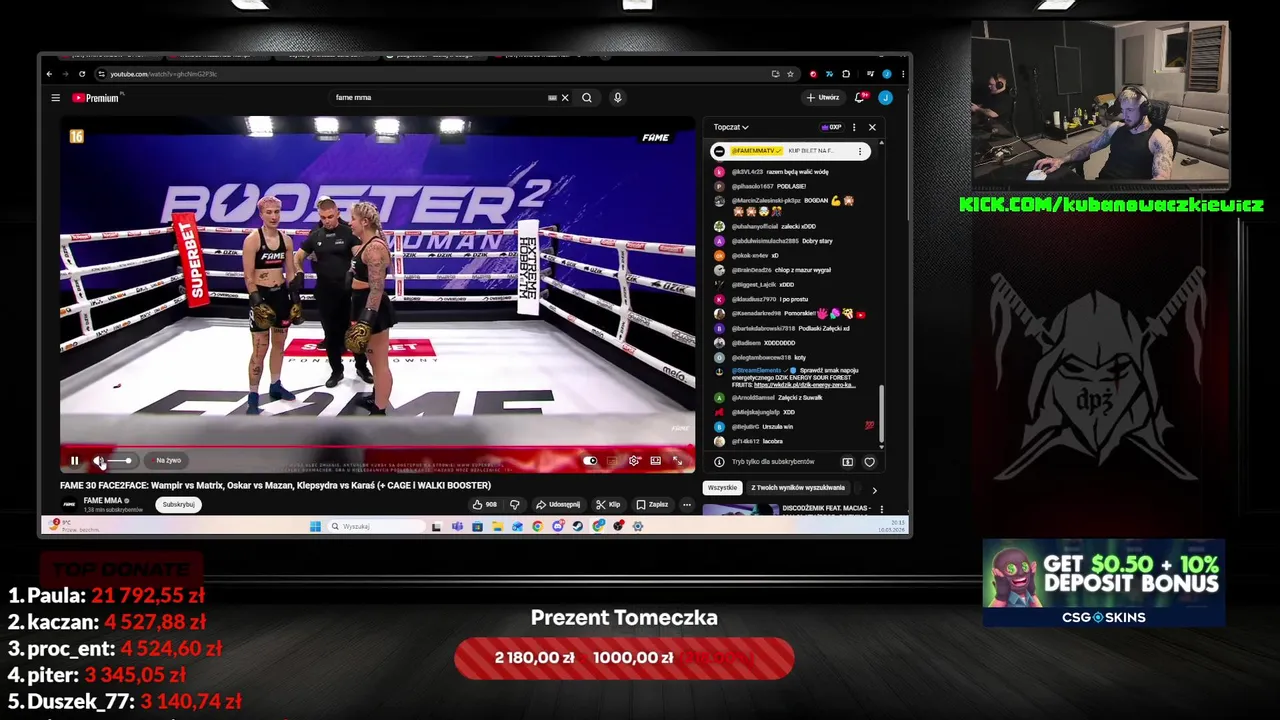Save video with Zapisz button
1280x720 pixels.
[x=652, y=505]
